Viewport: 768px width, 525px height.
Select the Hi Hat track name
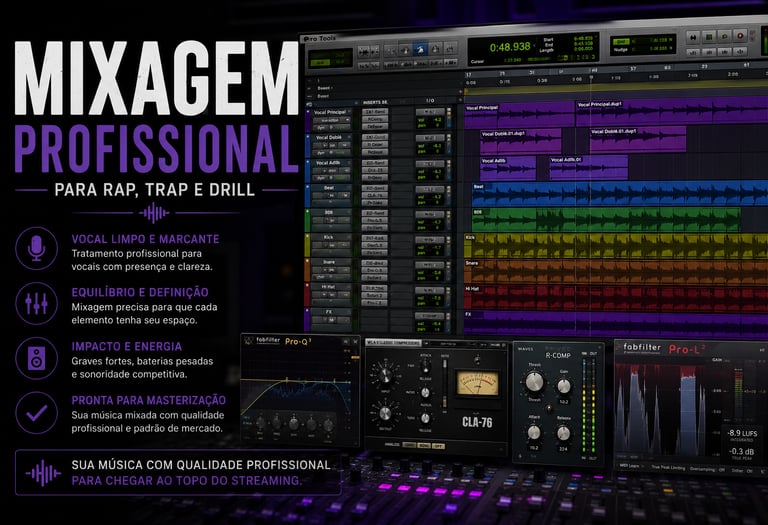pyautogui.click(x=328, y=287)
